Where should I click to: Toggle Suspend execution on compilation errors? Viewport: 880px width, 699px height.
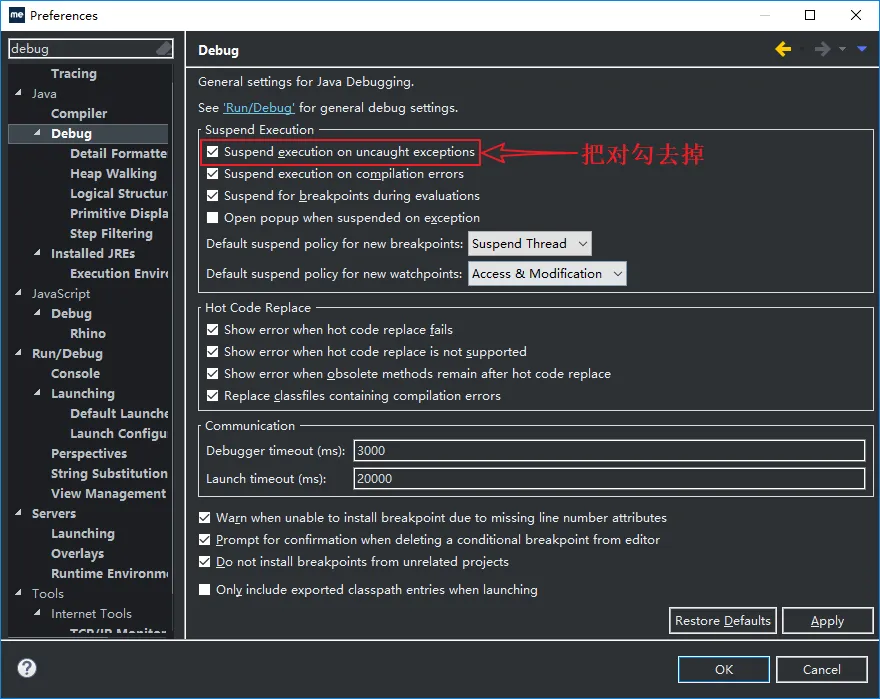tap(213, 173)
